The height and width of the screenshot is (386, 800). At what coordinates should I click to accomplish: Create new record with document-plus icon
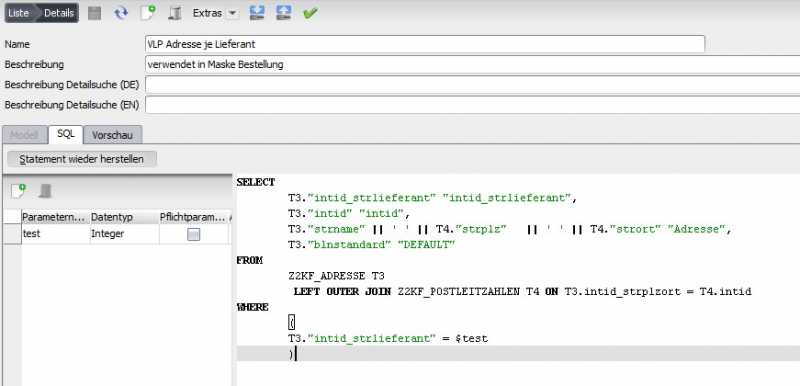pyautogui.click(x=147, y=13)
